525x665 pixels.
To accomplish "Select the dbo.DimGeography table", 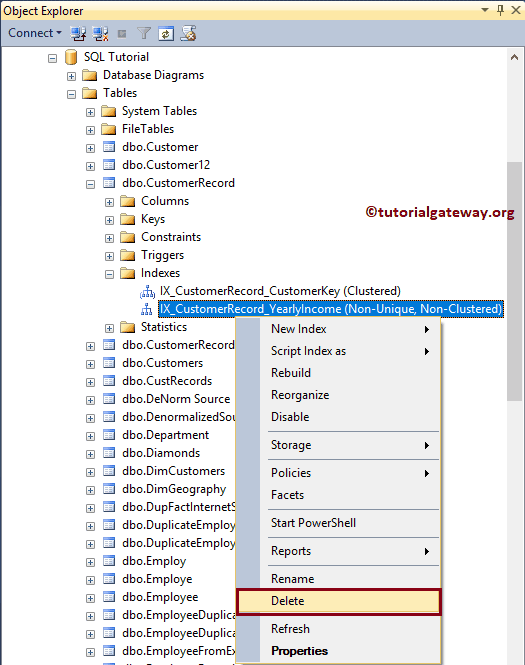I will click(174, 489).
